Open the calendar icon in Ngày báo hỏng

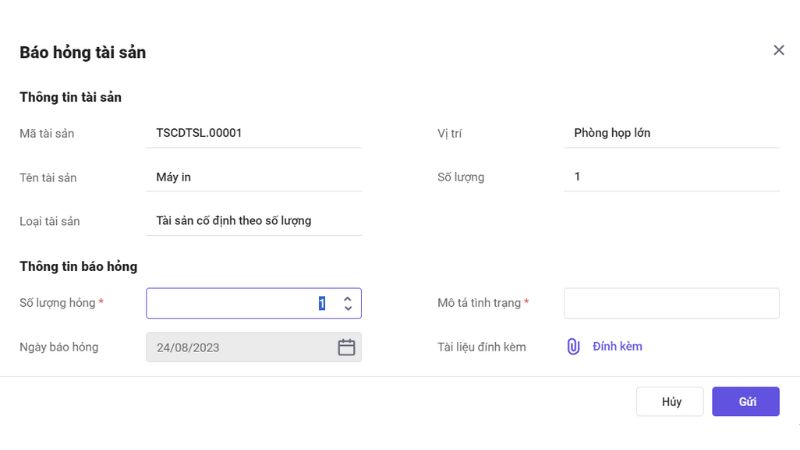click(x=346, y=347)
